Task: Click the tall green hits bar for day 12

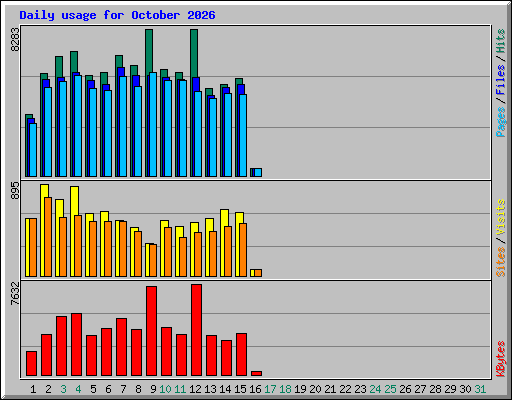Action: click(x=194, y=53)
